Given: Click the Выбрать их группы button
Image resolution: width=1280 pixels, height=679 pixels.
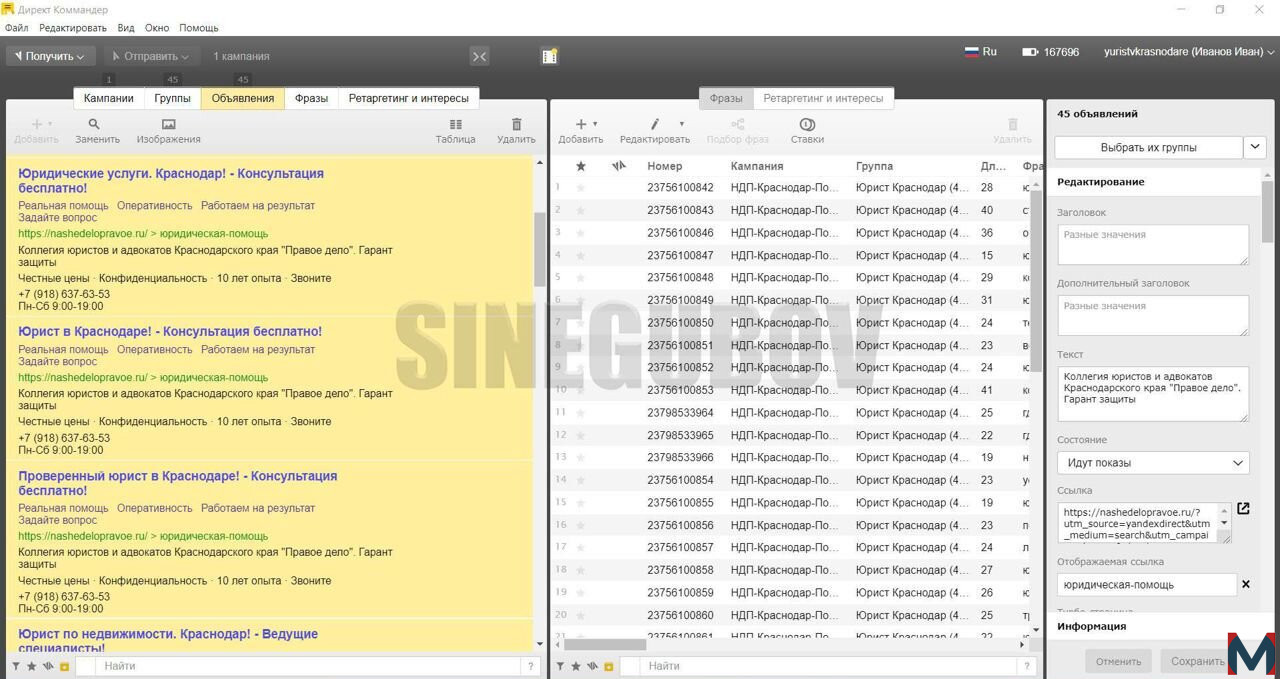Looking at the screenshot, I should point(1149,147).
